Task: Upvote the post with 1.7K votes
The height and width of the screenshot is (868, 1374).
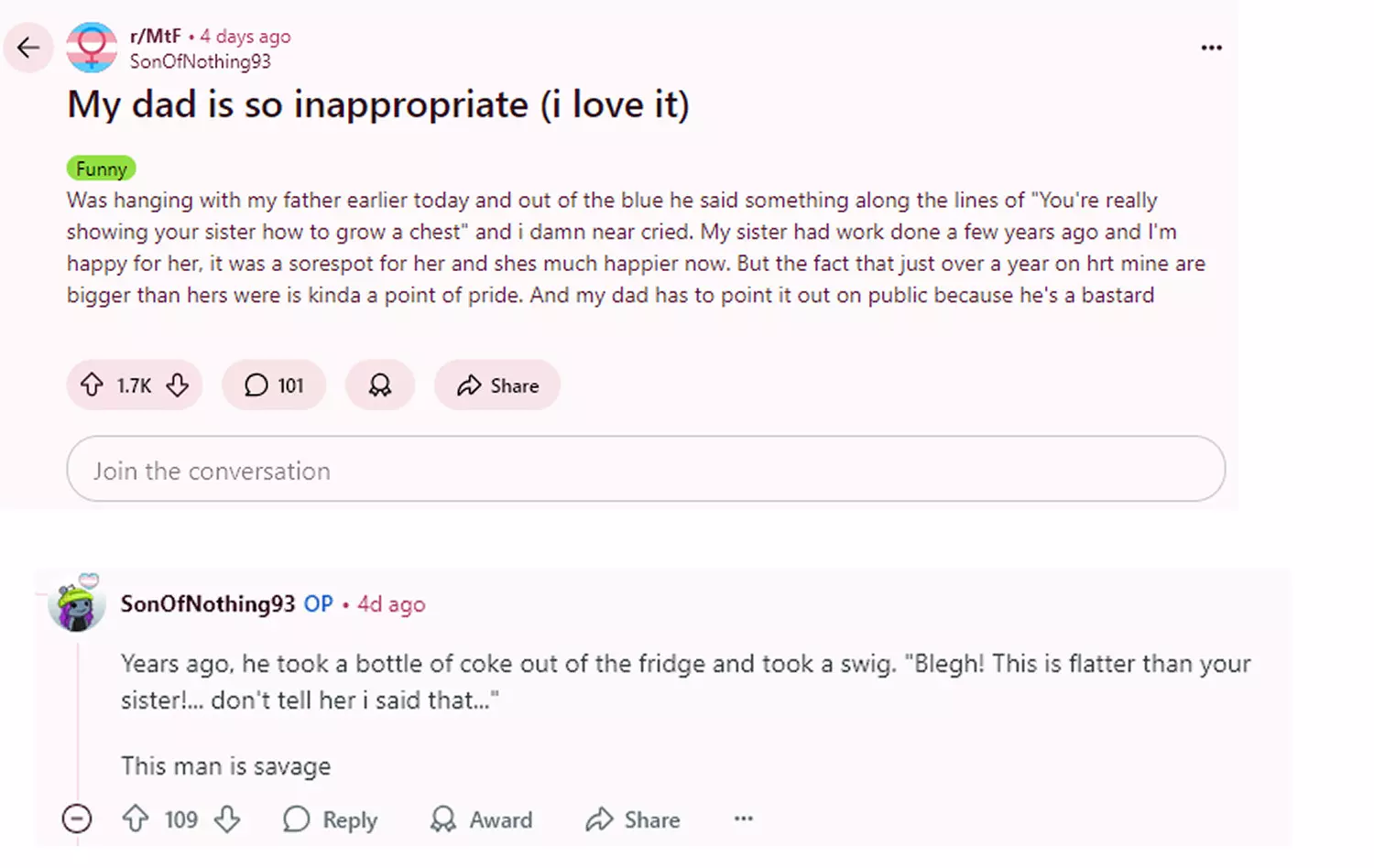Action: 92,385
